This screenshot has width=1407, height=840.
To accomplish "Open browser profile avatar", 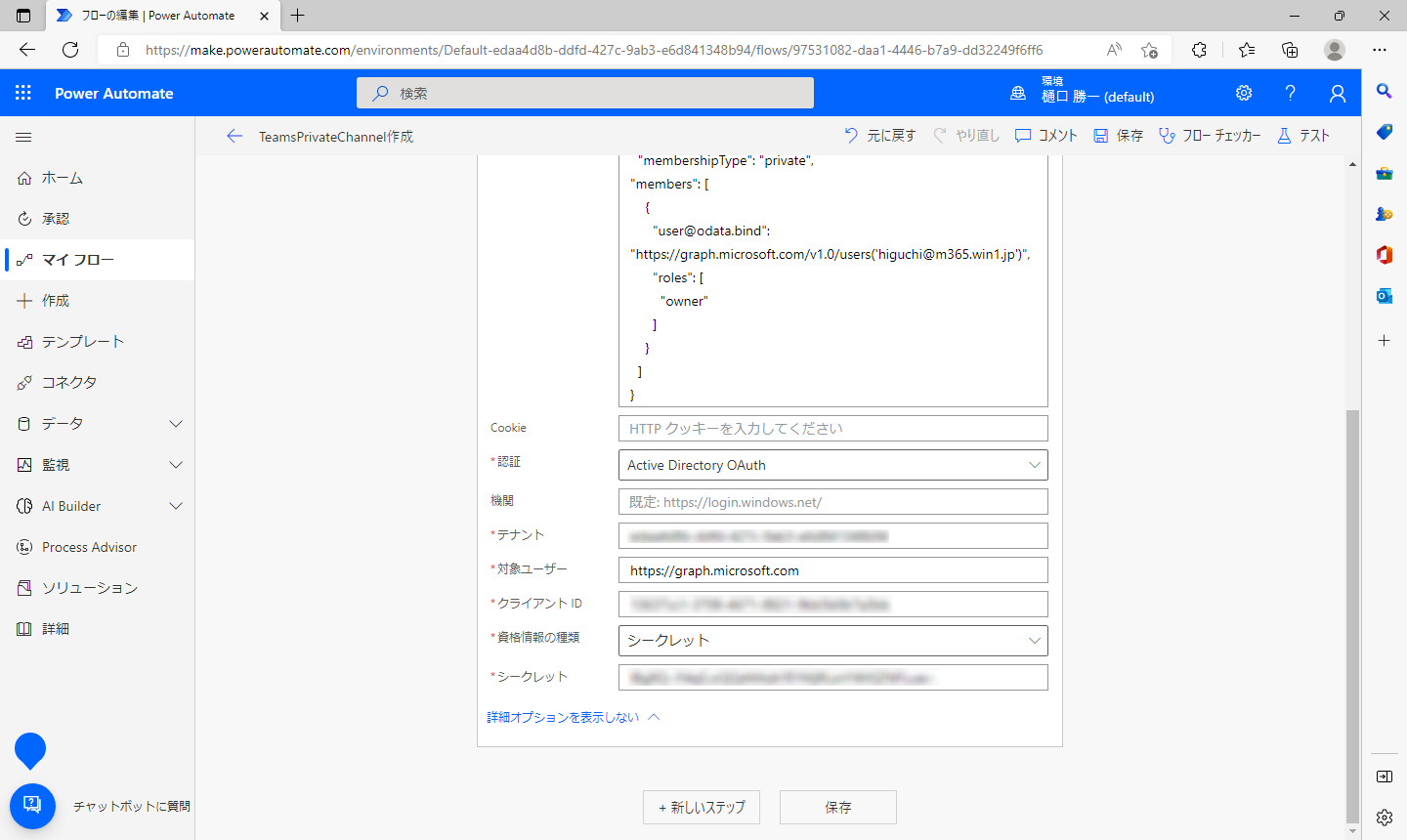I will point(1335,50).
